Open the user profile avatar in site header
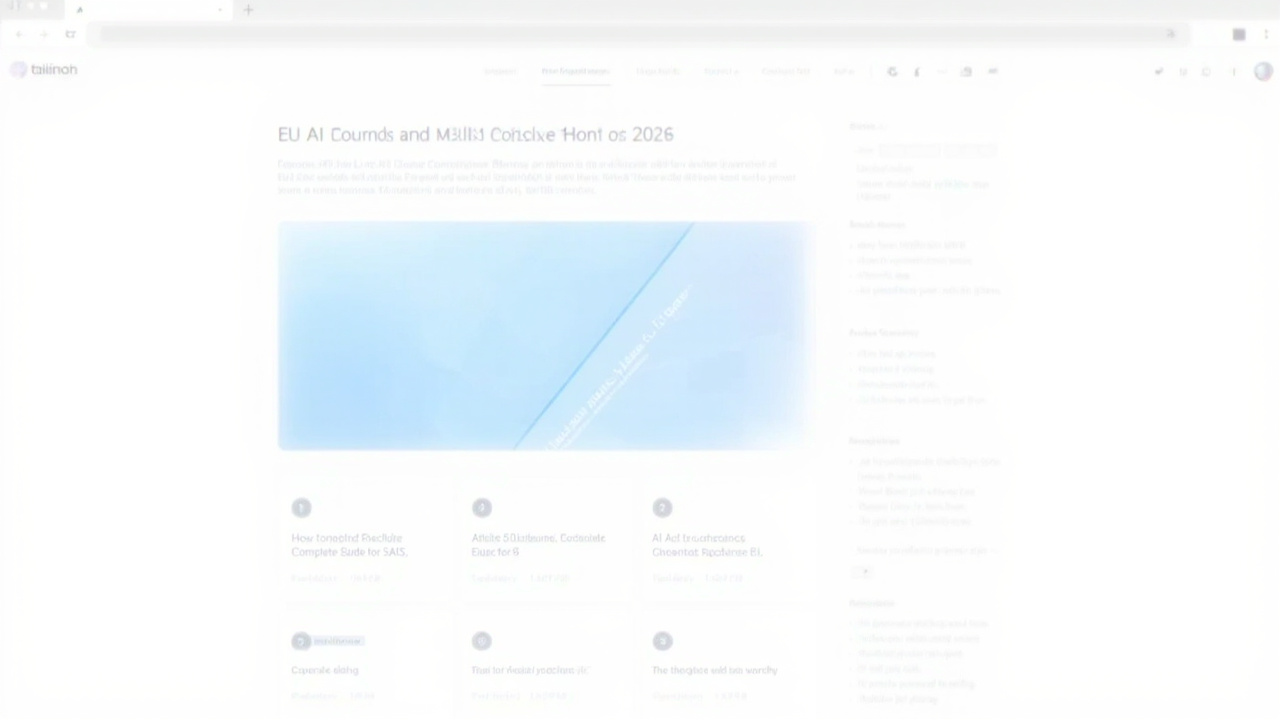Image resolution: width=1280 pixels, height=720 pixels. pyautogui.click(x=1263, y=71)
